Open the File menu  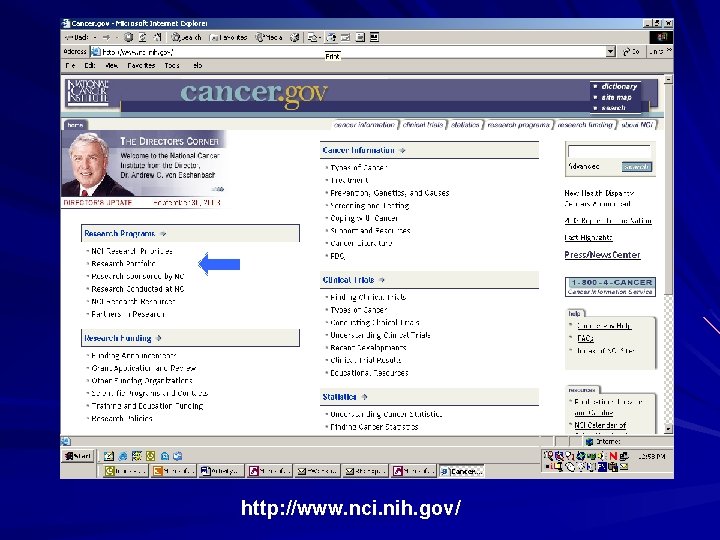pyautogui.click(x=70, y=66)
